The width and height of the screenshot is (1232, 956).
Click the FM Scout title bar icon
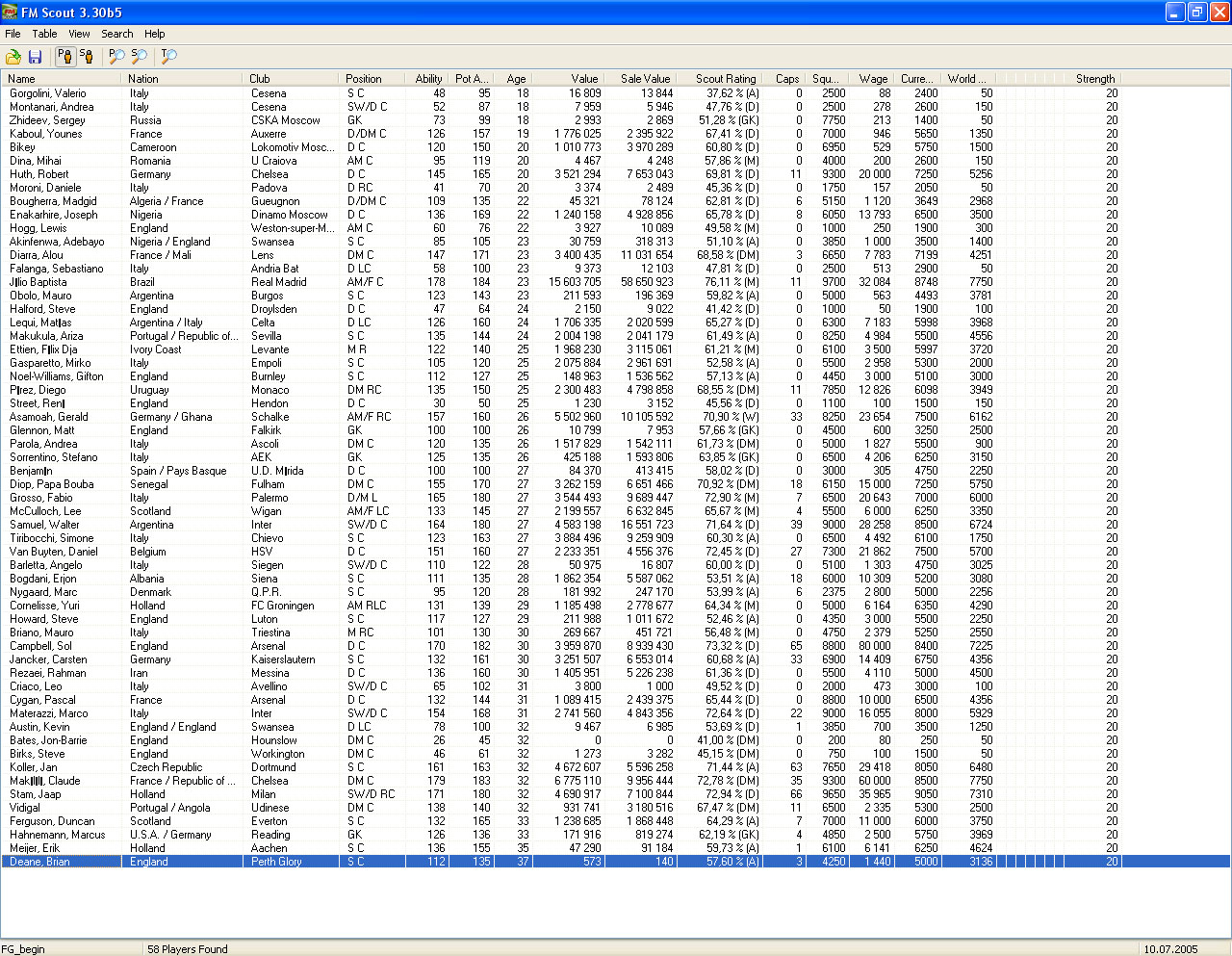point(11,13)
